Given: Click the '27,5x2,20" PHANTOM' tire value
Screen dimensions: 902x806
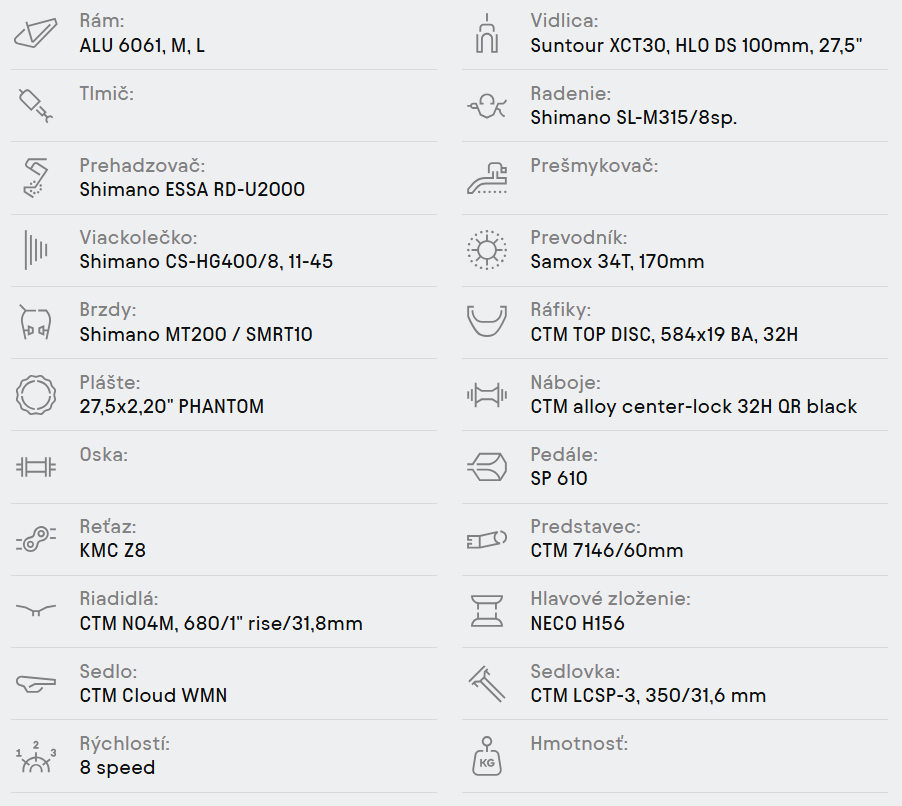Looking at the screenshot, I should coord(171,407).
